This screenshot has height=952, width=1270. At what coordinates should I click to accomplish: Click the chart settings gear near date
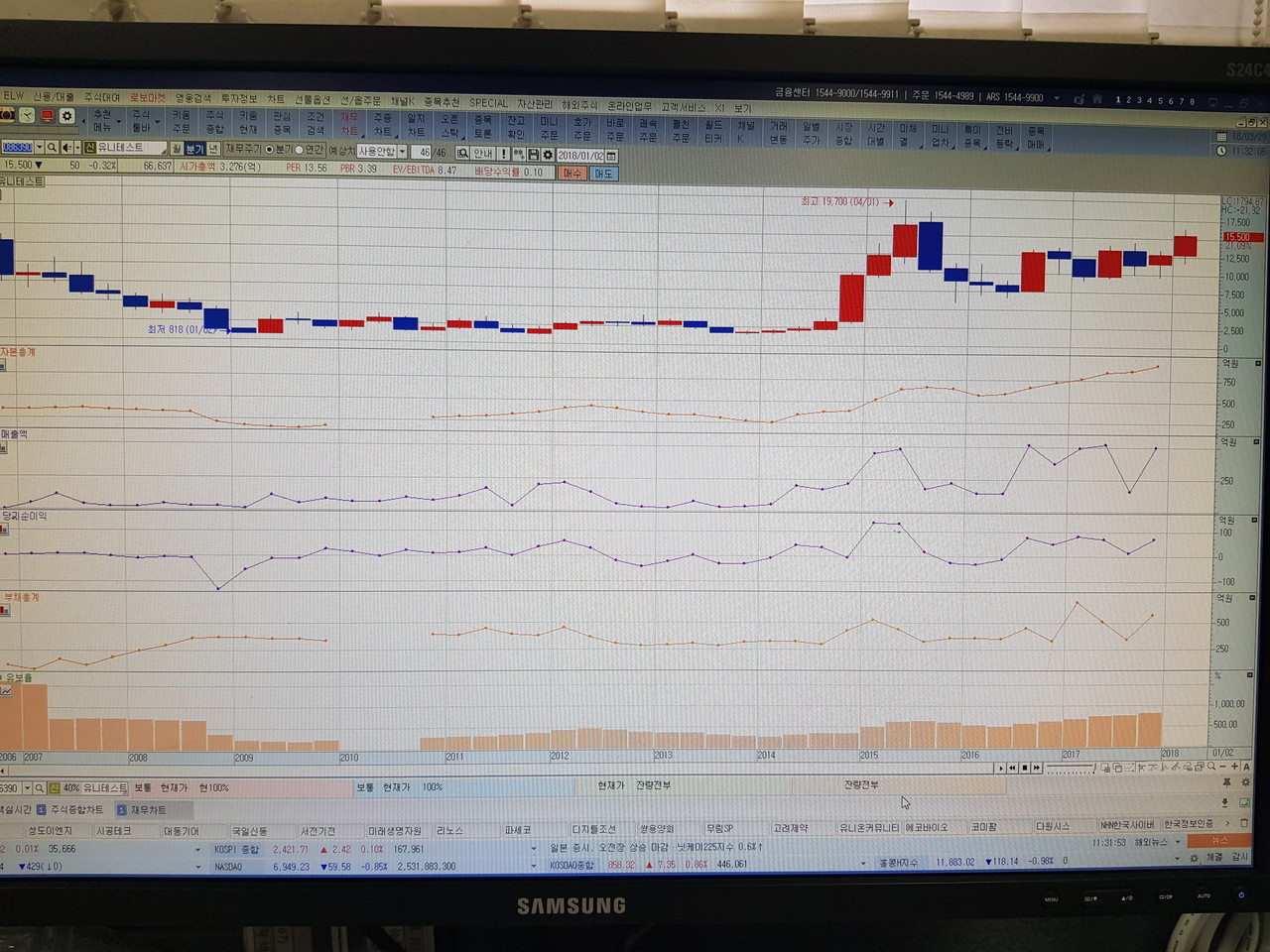547,155
